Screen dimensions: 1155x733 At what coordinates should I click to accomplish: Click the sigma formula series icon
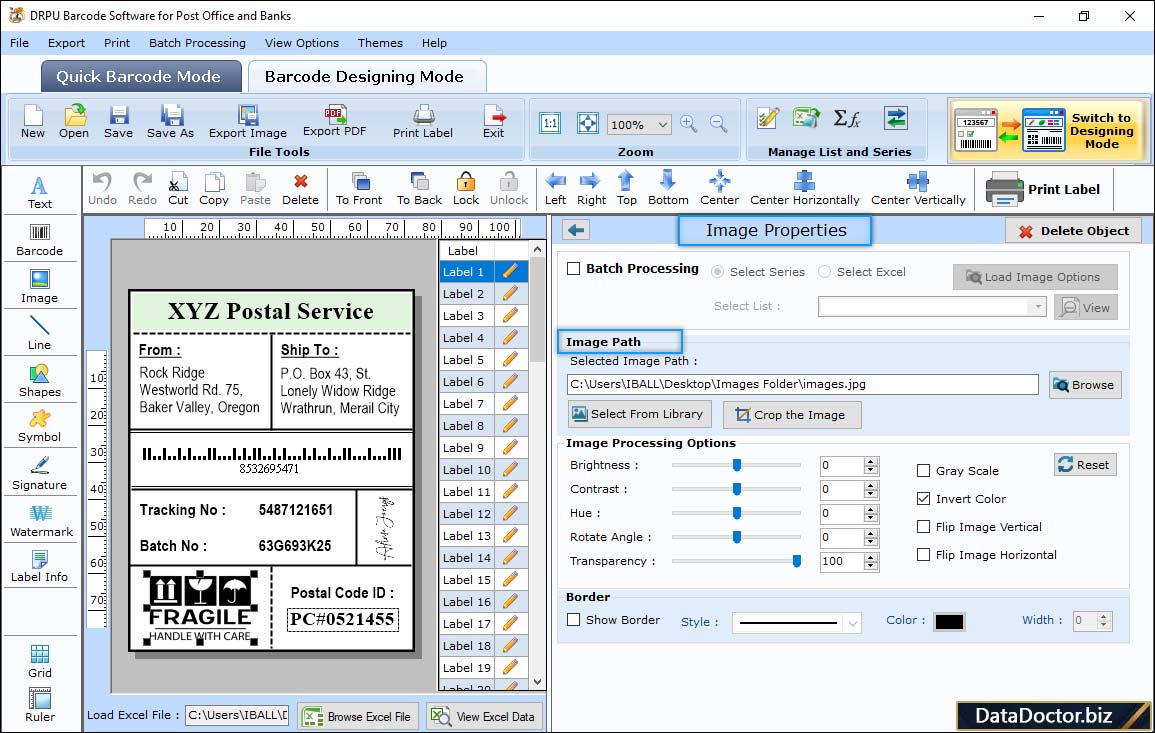click(846, 118)
